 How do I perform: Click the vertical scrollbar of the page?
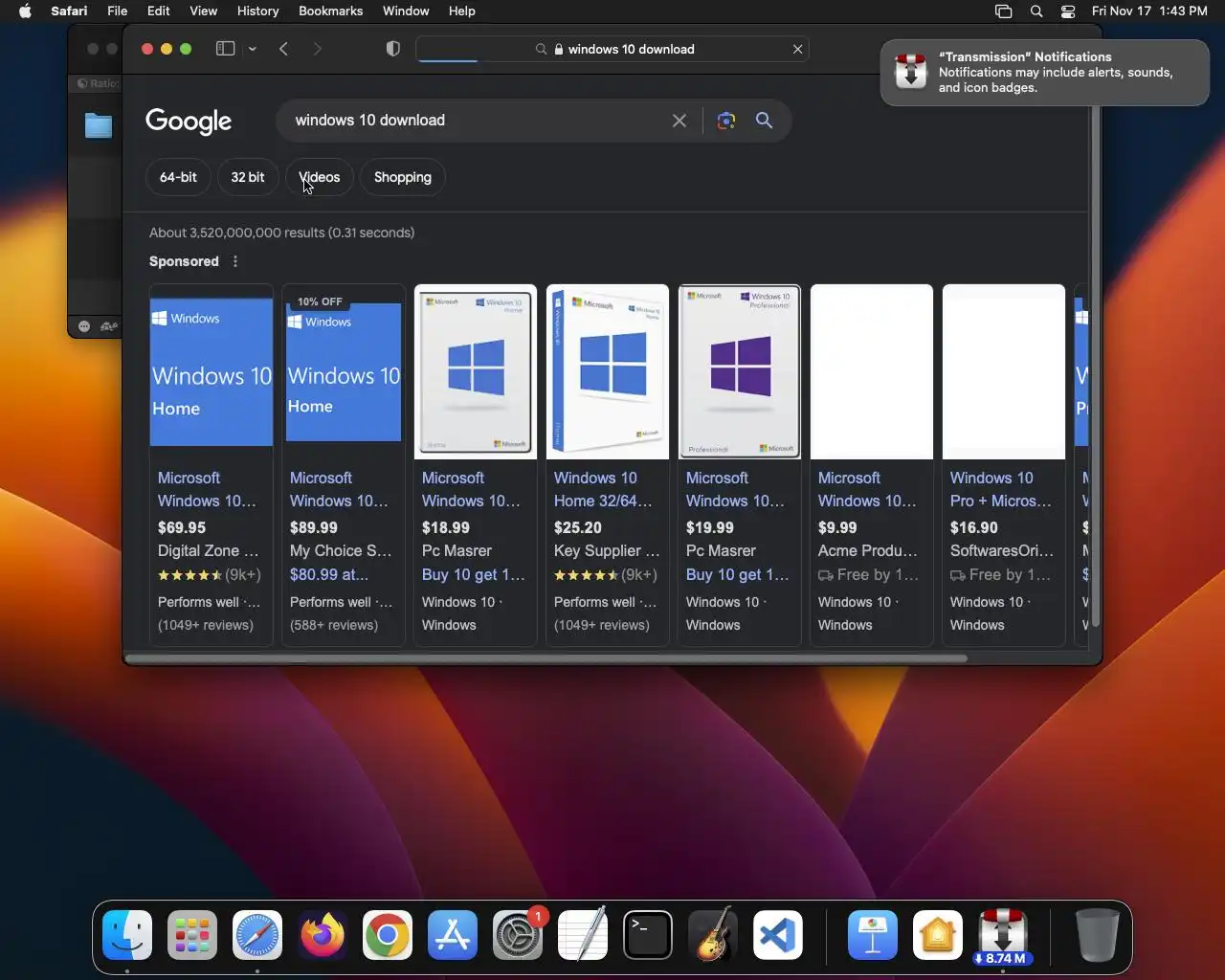1096,367
